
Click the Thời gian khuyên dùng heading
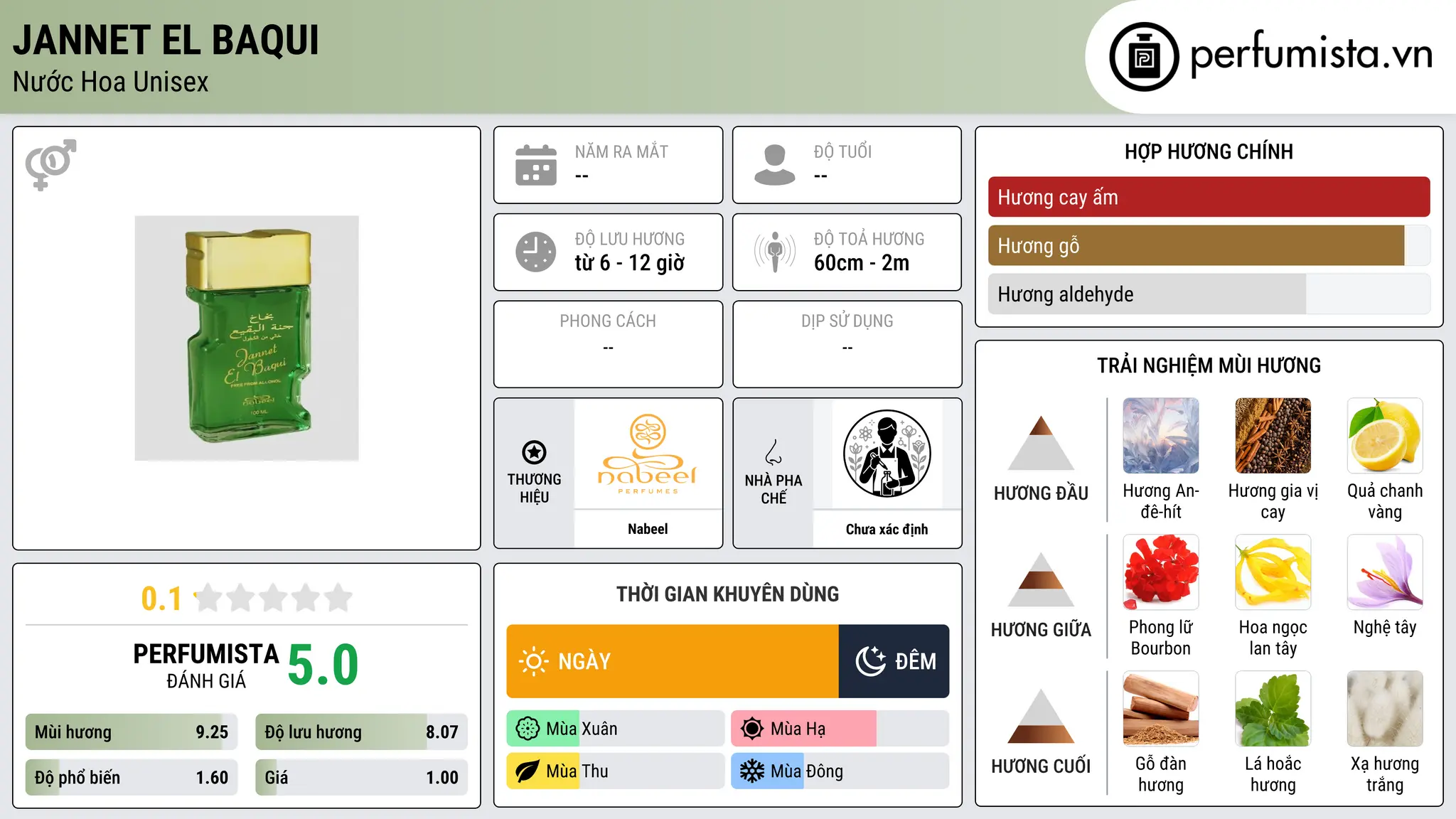coord(728,594)
